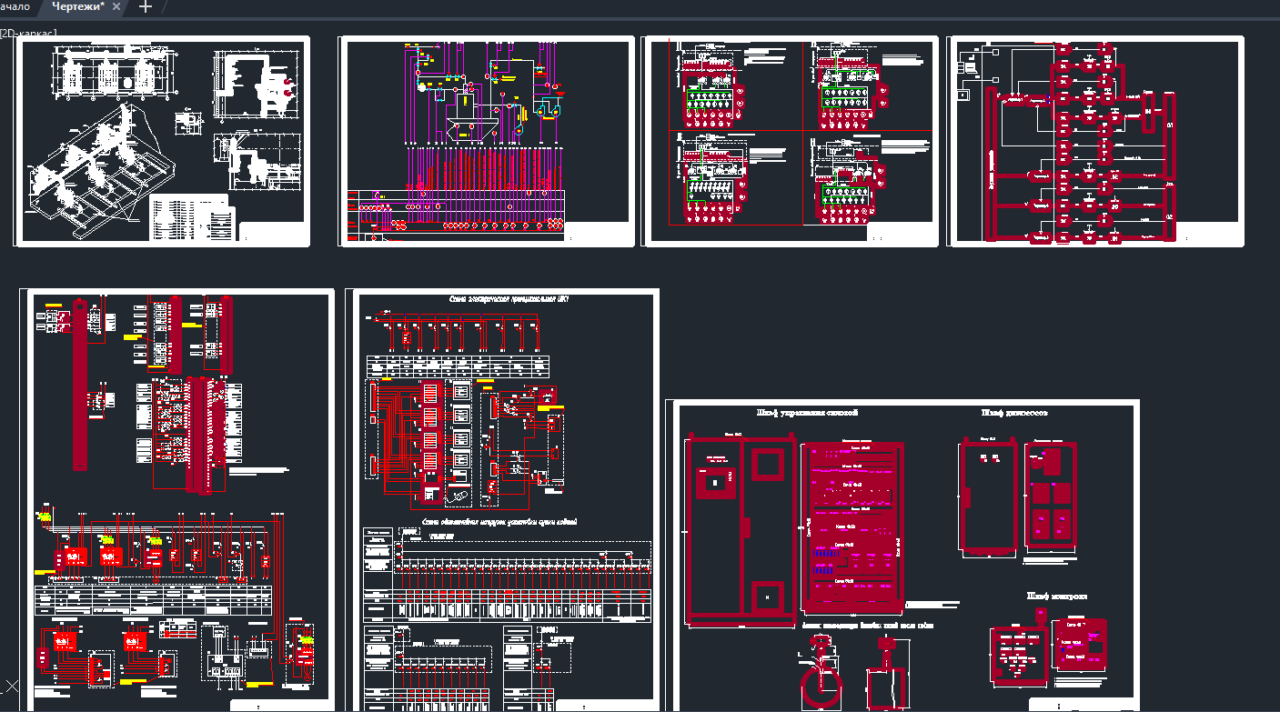Click the circular pipe sensor drawing
Image resolution: width=1280 pixels, height=712 pixels.
pyautogui.click(x=819, y=682)
